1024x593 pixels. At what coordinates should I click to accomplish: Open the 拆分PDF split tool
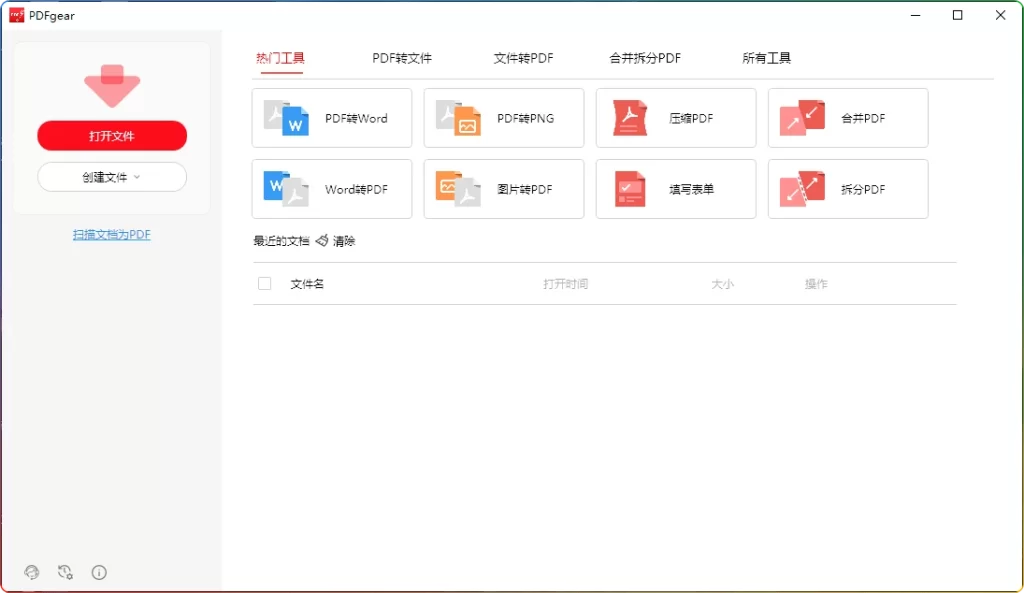[x=847, y=189]
